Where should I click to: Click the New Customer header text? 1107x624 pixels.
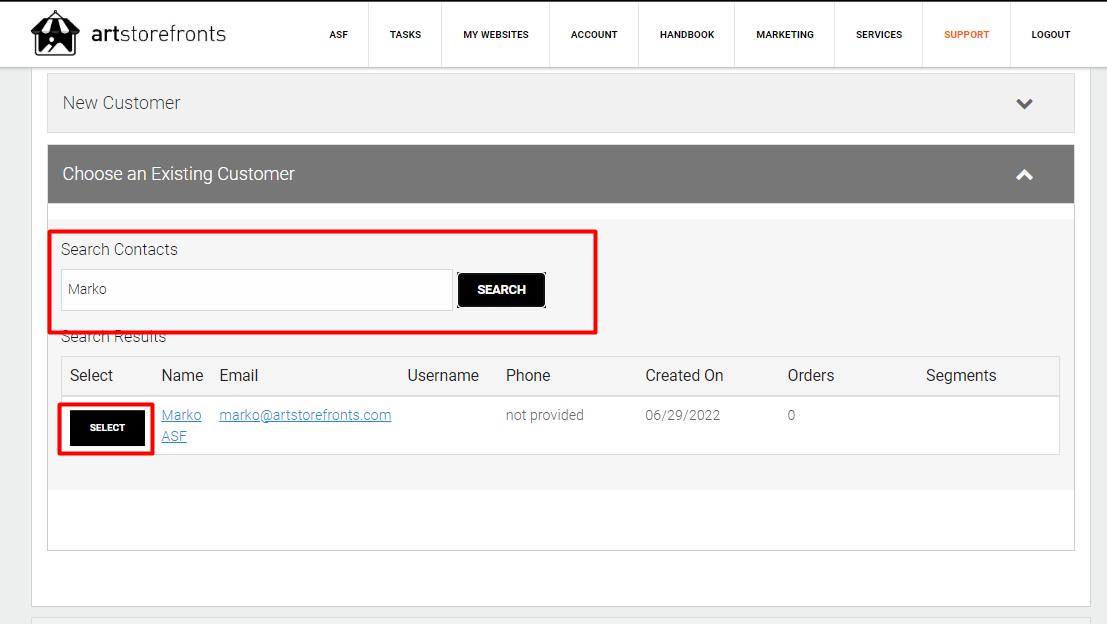coord(121,103)
